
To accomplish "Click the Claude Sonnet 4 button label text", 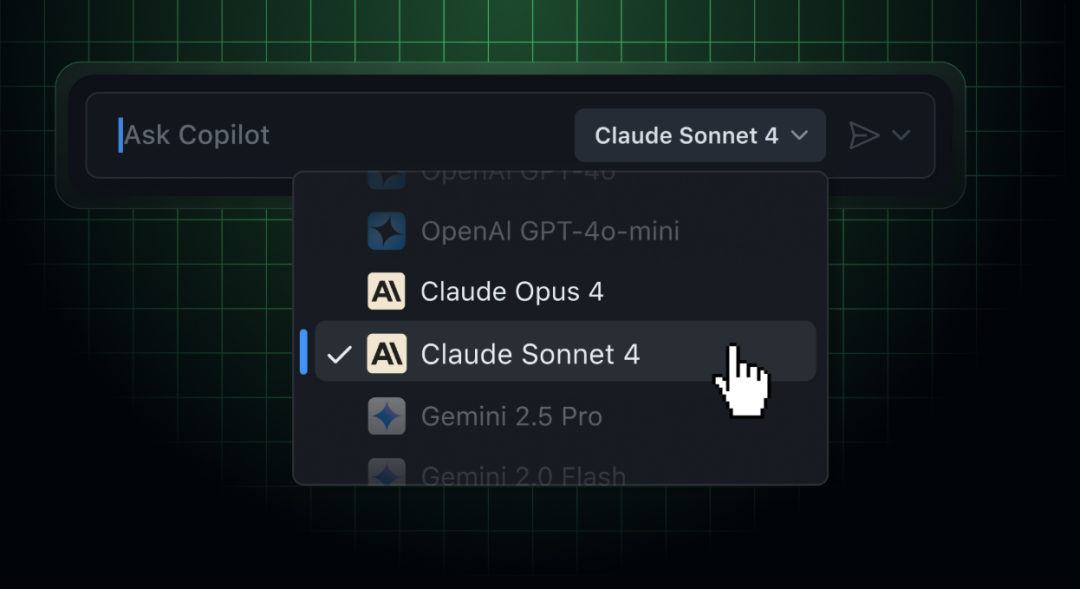I will [686, 136].
